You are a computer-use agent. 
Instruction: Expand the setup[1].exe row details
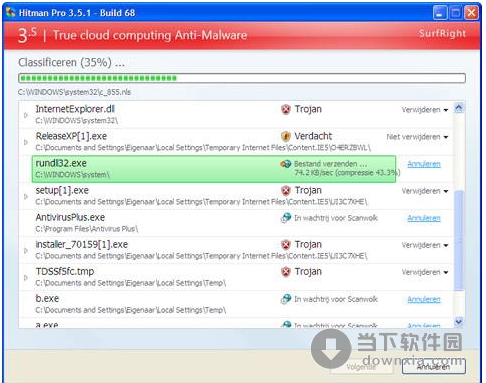[x=26, y=197]
